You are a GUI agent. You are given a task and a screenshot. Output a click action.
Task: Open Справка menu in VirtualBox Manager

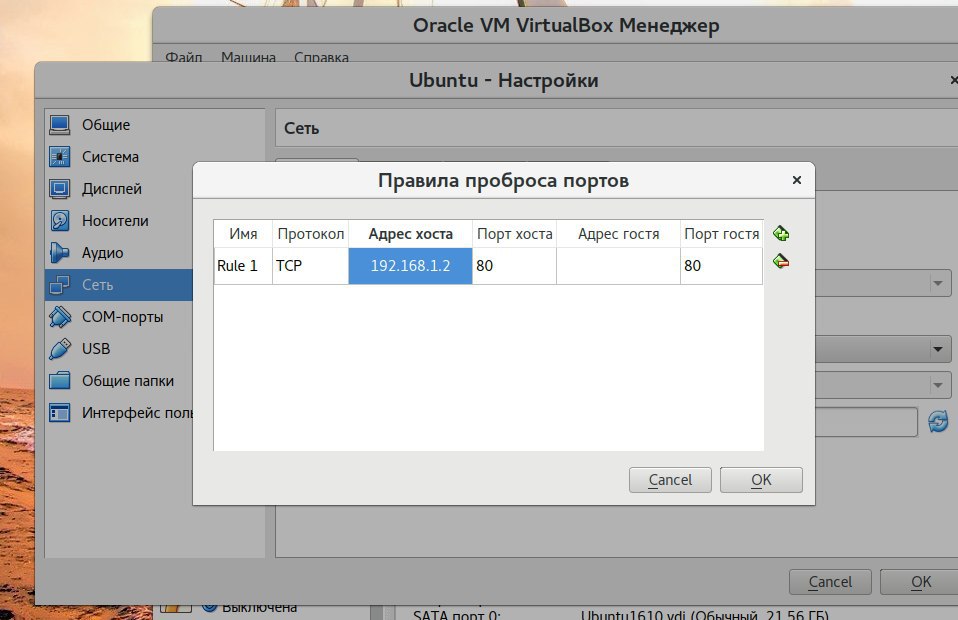(321, 57)
